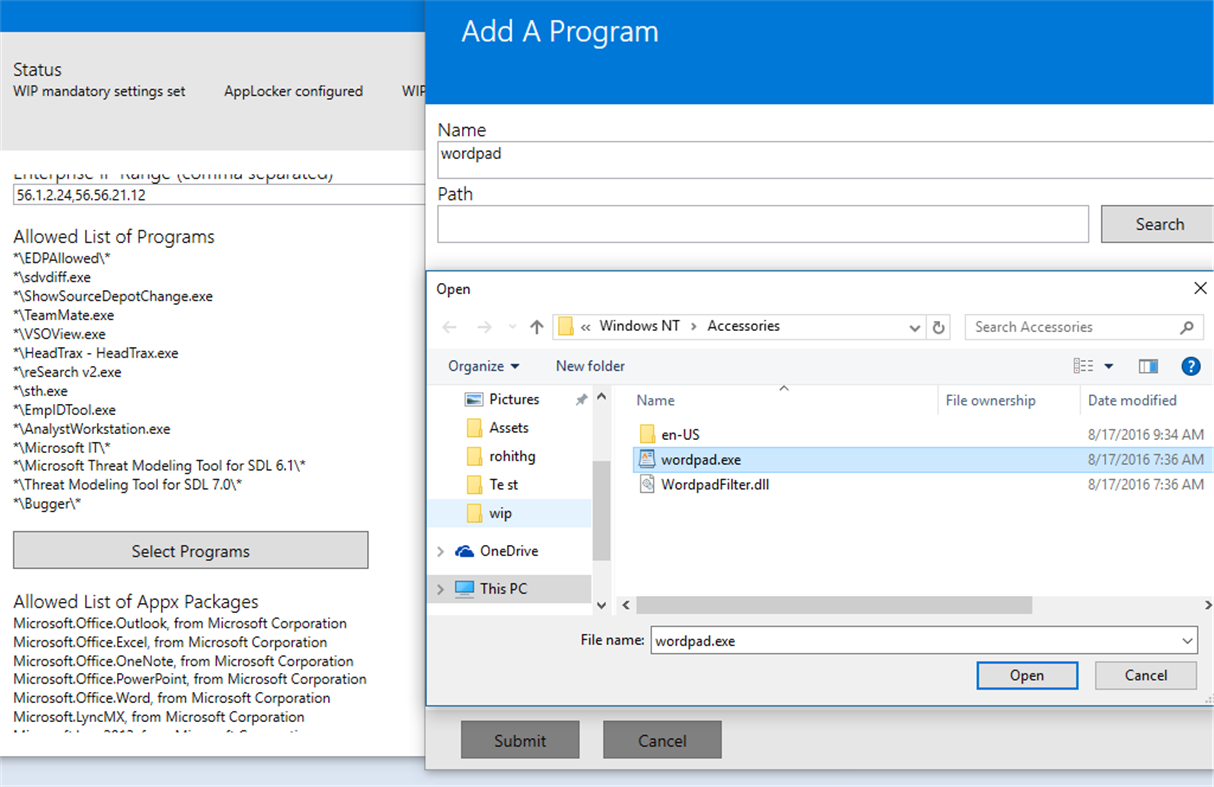Navigate up one folder level
The height and width of the screenshot is (787, 1214).
(537, 326)
